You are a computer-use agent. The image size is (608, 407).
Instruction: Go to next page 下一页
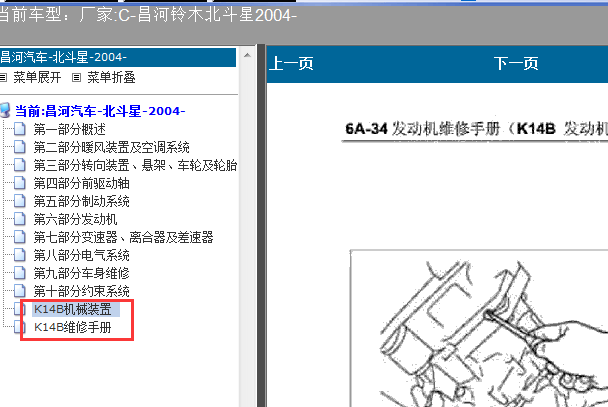pos(516,63)
